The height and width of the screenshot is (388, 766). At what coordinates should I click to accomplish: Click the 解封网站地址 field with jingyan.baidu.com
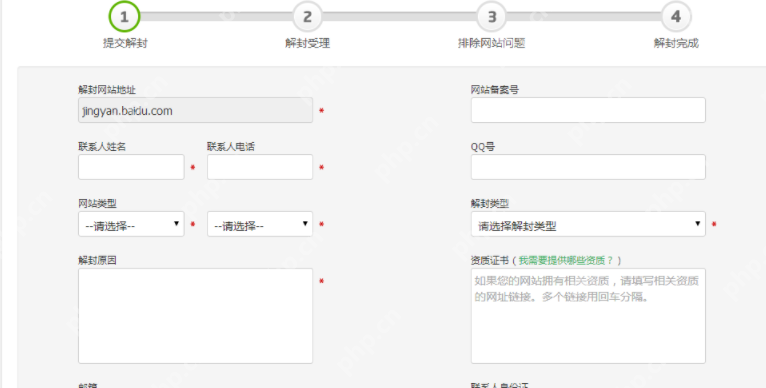point(195,110)
